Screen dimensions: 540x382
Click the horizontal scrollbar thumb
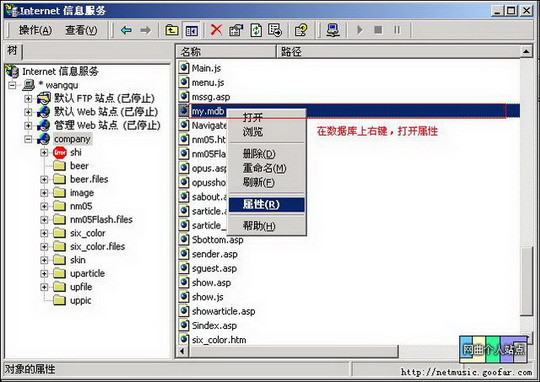[294, 352]
